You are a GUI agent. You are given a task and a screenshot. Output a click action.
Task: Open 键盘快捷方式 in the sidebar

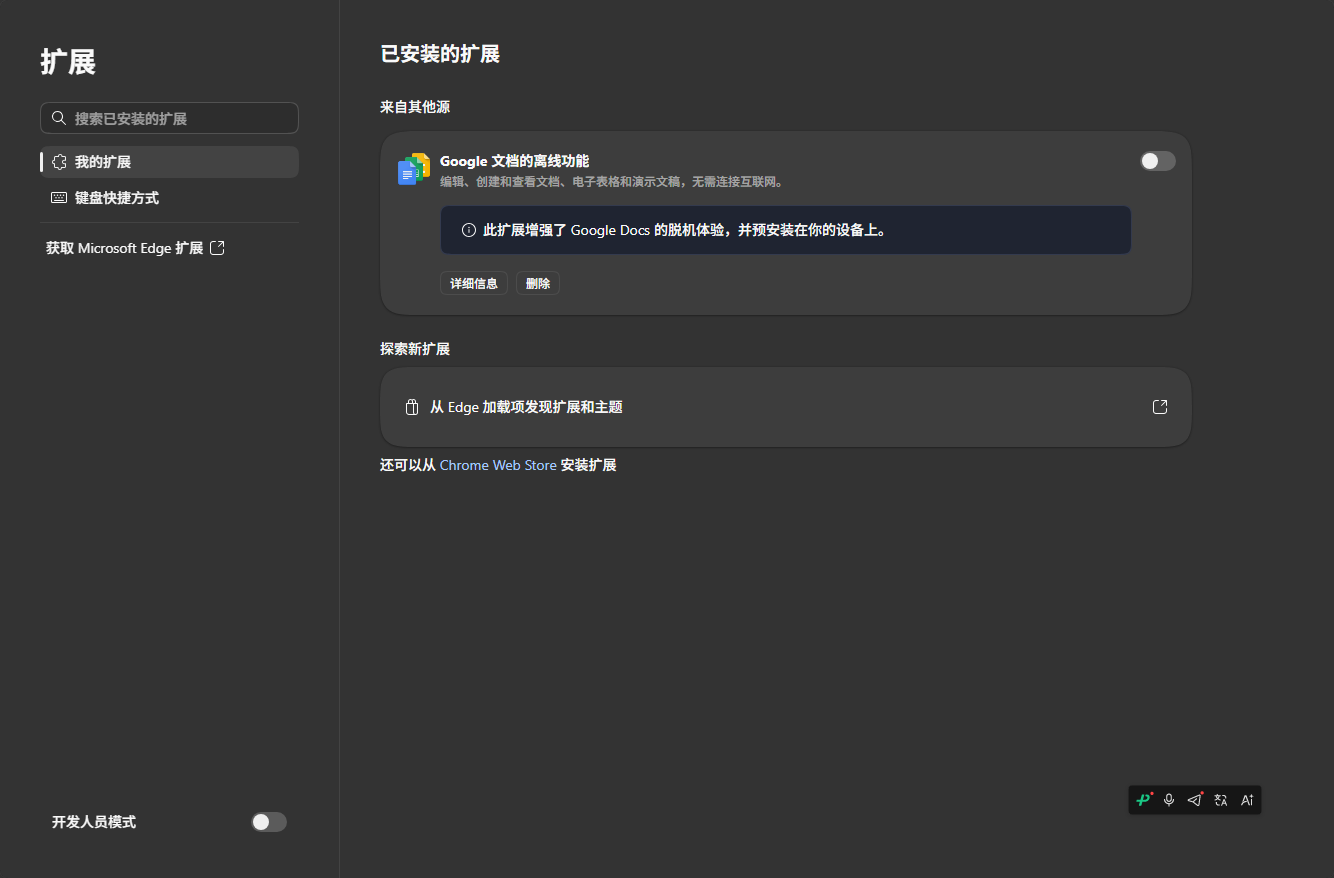[x=170, y=198]
